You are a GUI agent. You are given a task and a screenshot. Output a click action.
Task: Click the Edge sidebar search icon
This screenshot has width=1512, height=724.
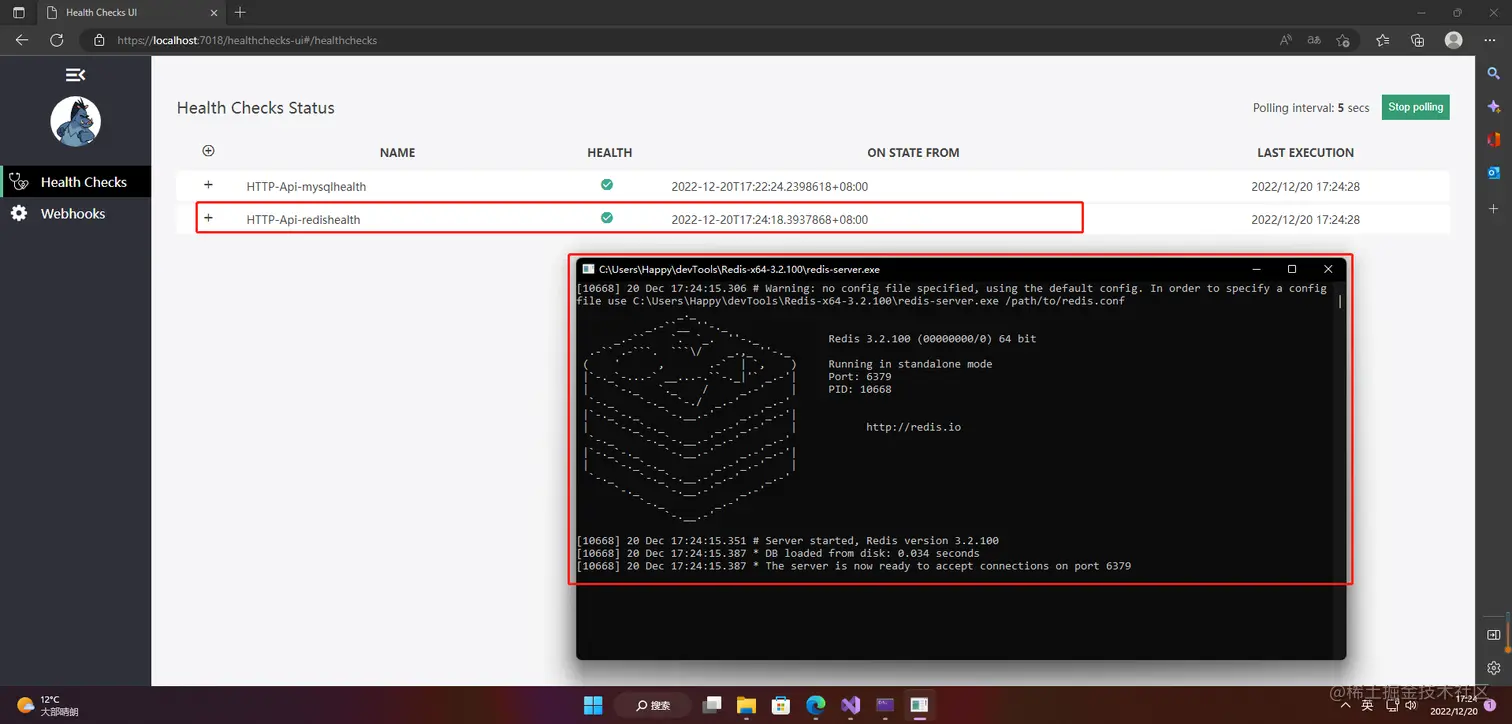pyautogui.click(x=1494, y=74)
